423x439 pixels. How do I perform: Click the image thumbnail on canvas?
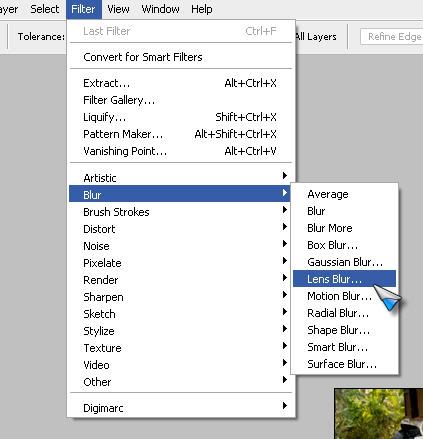pos(379,414)
